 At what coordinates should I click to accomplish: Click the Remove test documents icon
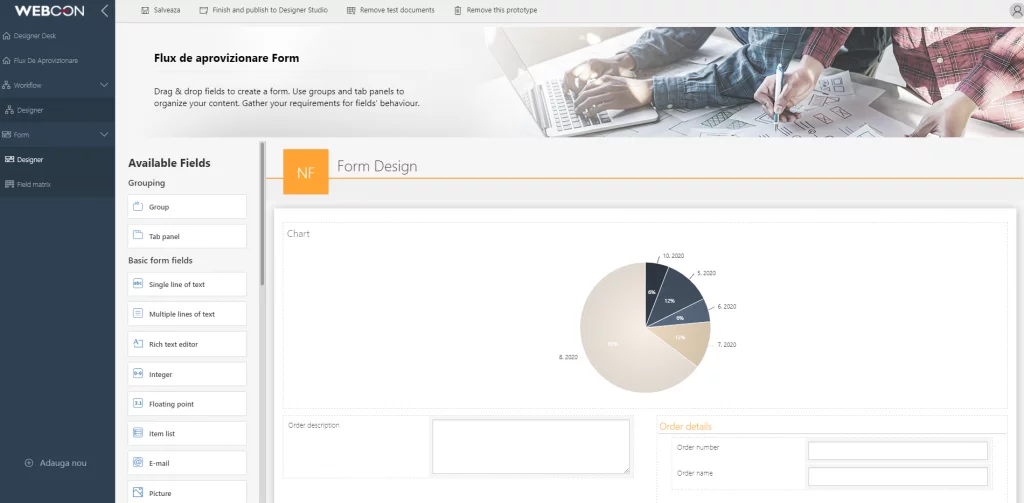click(x=351, y=10)
